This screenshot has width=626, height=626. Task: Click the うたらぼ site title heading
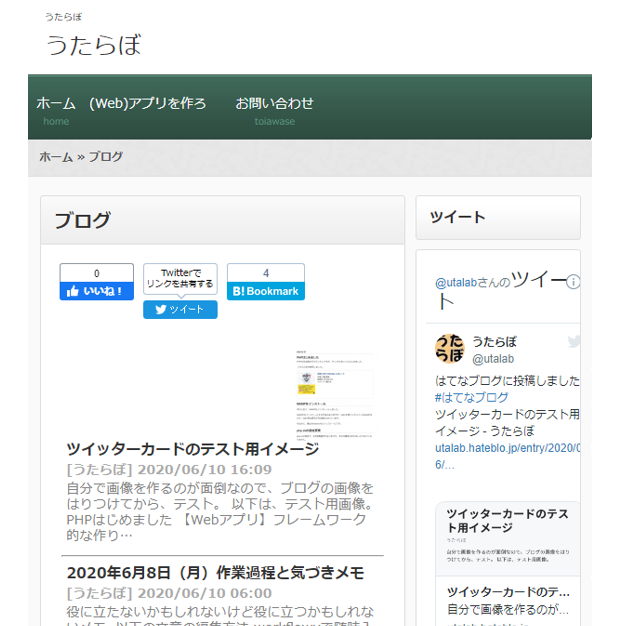[94, 45]
